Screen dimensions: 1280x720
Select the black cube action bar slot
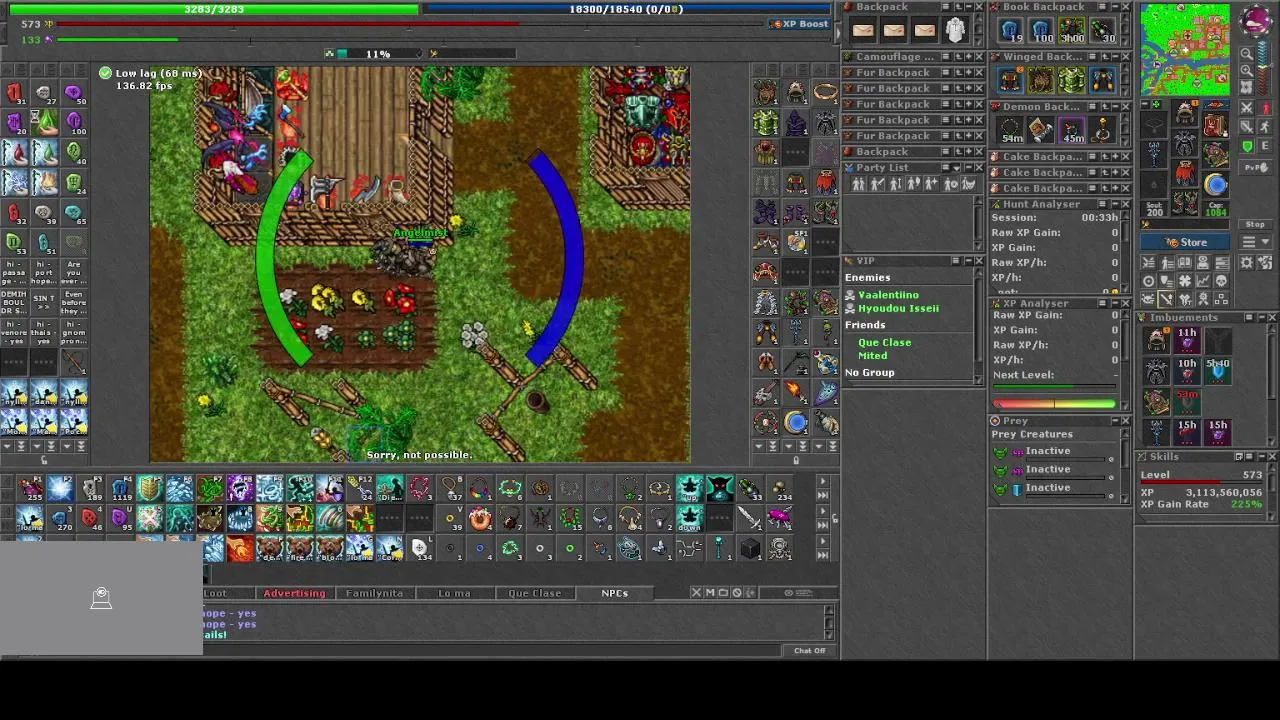click(x=749, y=549)
